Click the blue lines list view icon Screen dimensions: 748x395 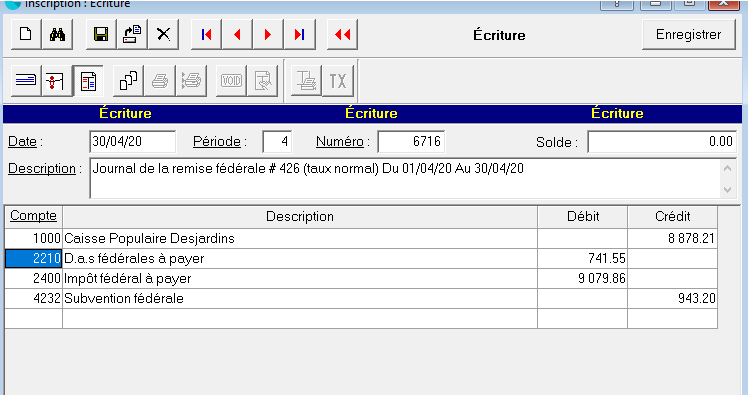click(x=26, y=81)
